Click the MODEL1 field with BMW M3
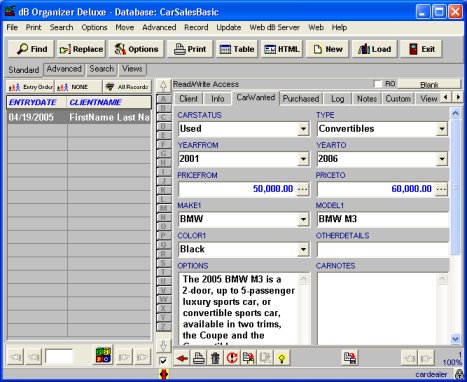467x382 pixels. (383, 219)
